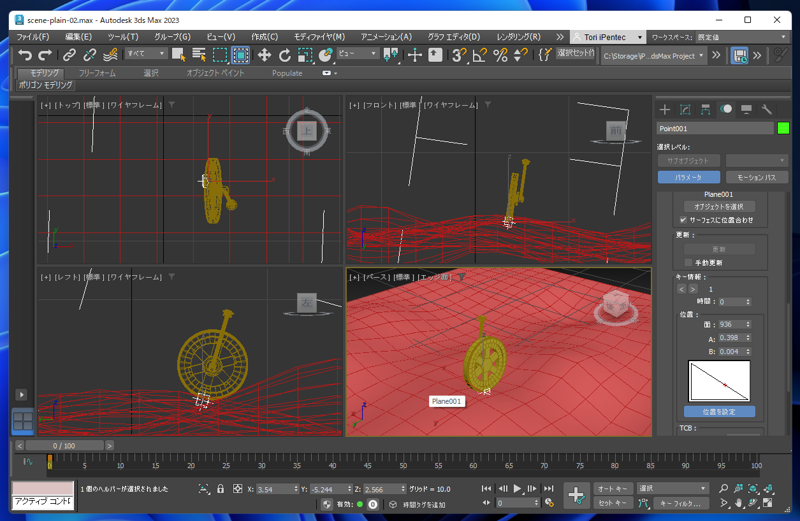Click the キー フィルタ... button
The height and width of the screenshot is (521, 800).
[681, 503]
